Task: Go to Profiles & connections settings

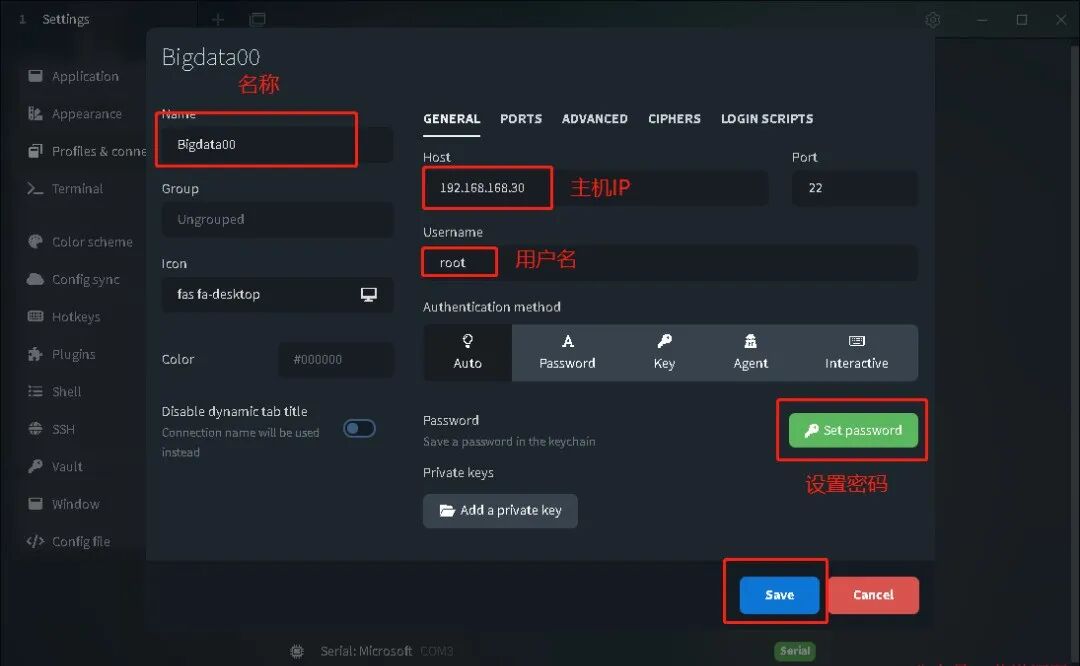Action: (86, 151)
